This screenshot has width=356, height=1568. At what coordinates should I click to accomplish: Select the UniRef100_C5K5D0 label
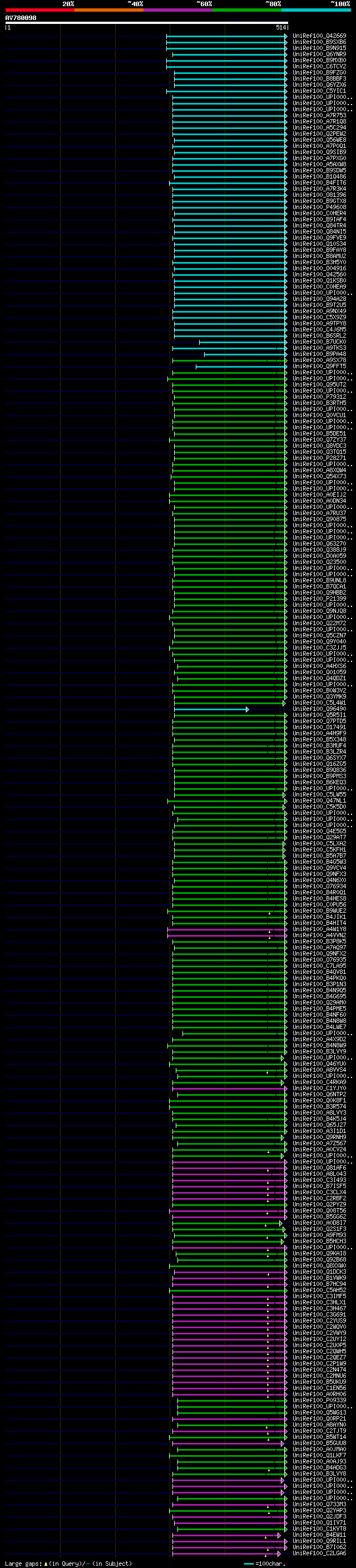click(319, 807)
